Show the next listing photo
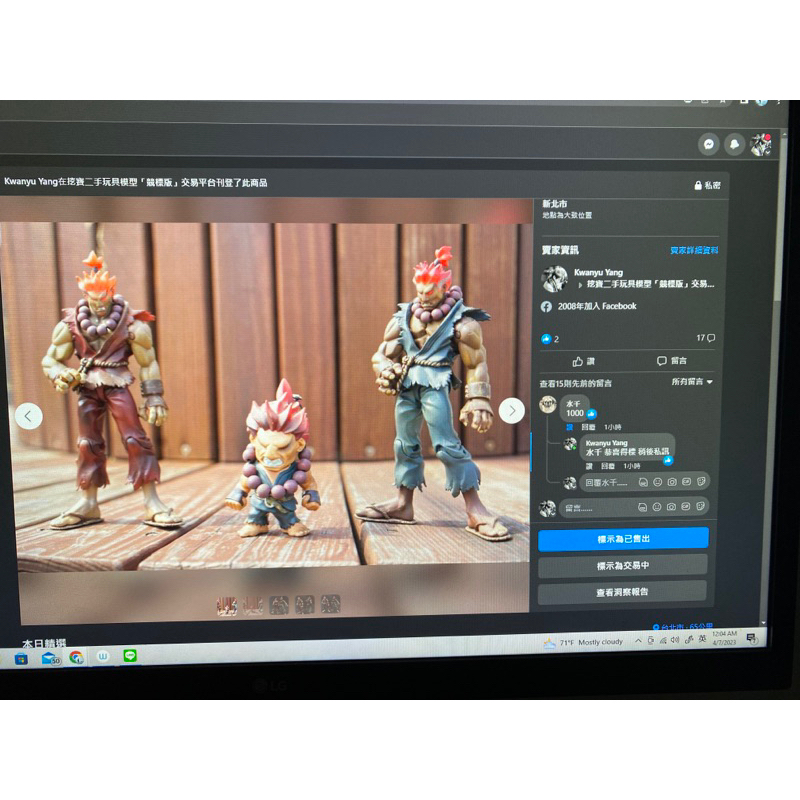Viewport: 800px width, 800px height. click(512, 411)
